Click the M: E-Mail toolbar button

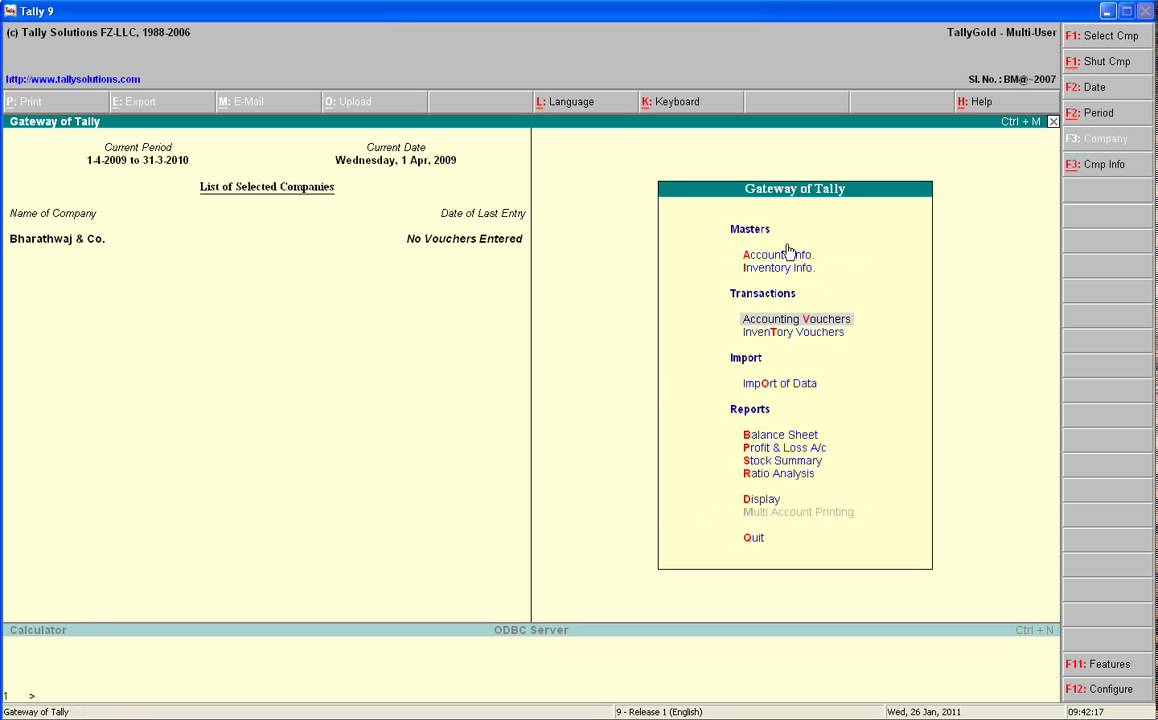(268, 102)
